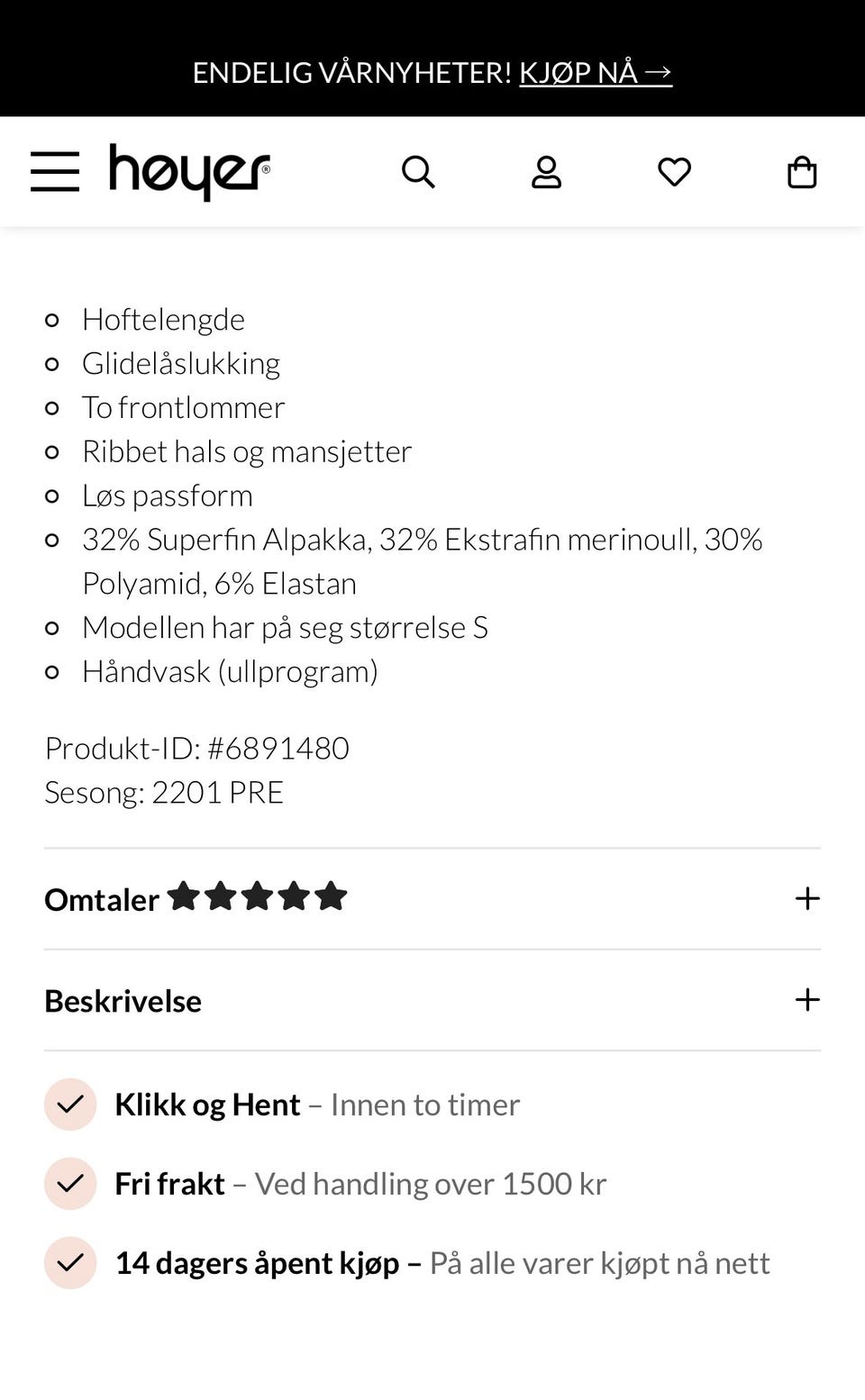The image size is (865, 1400).
Task: Click the bullet next to Glidelåslukking
Action: 52,364
